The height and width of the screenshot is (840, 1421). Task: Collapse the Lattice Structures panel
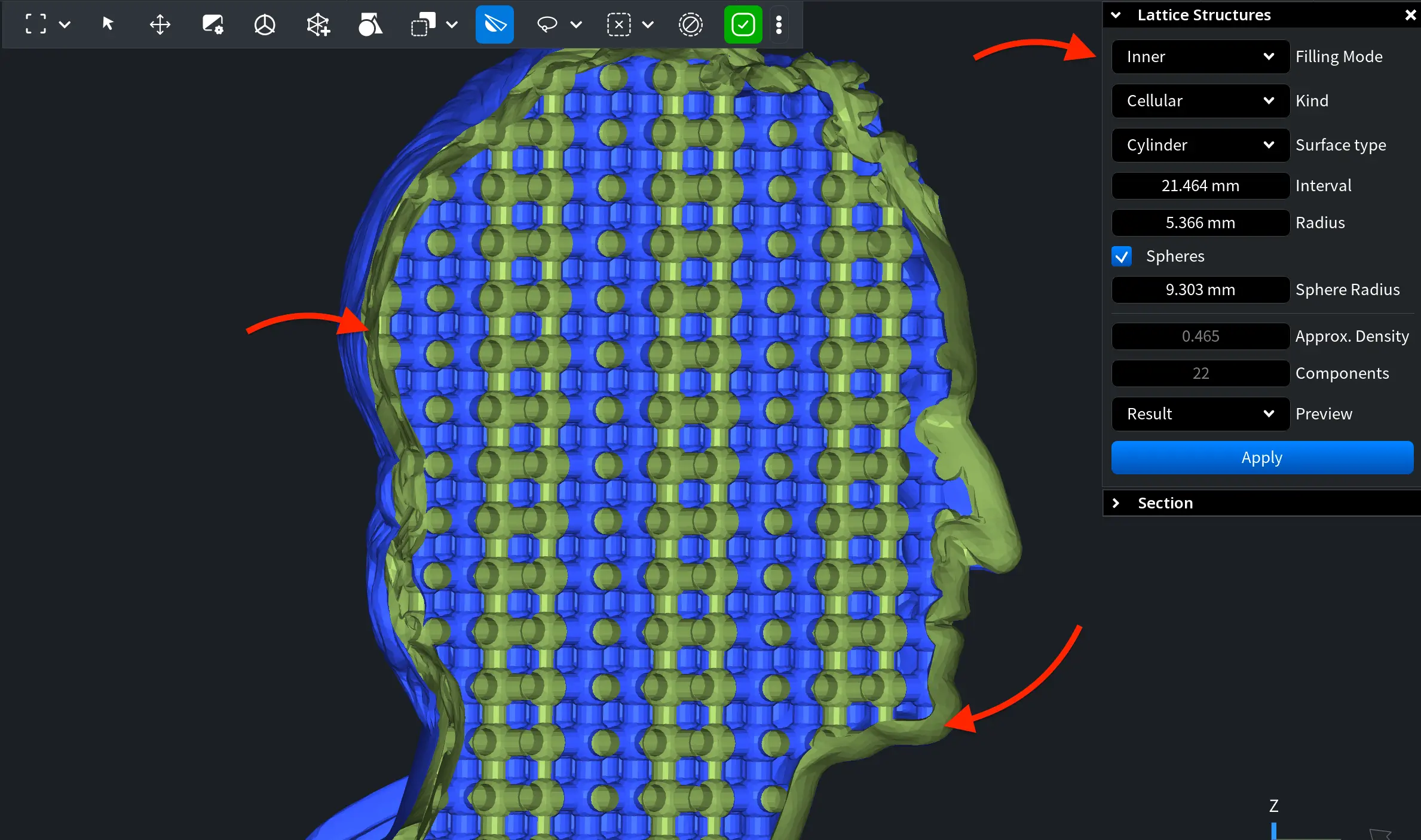pos(1117,15)
